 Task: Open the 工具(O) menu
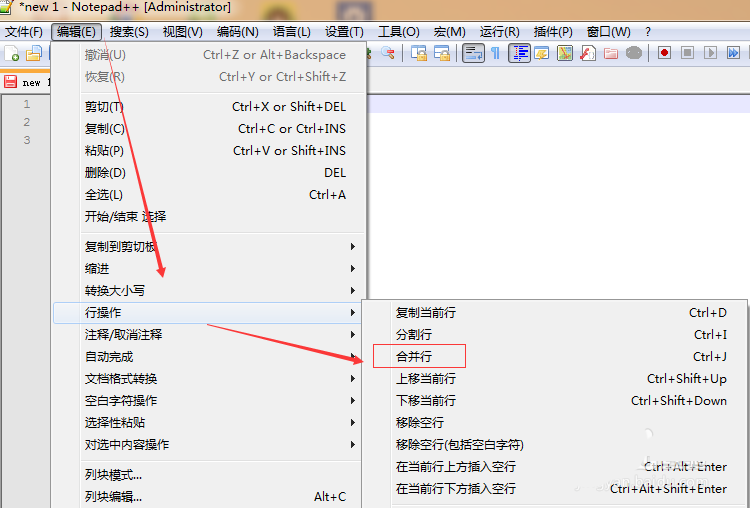(398, 32)
